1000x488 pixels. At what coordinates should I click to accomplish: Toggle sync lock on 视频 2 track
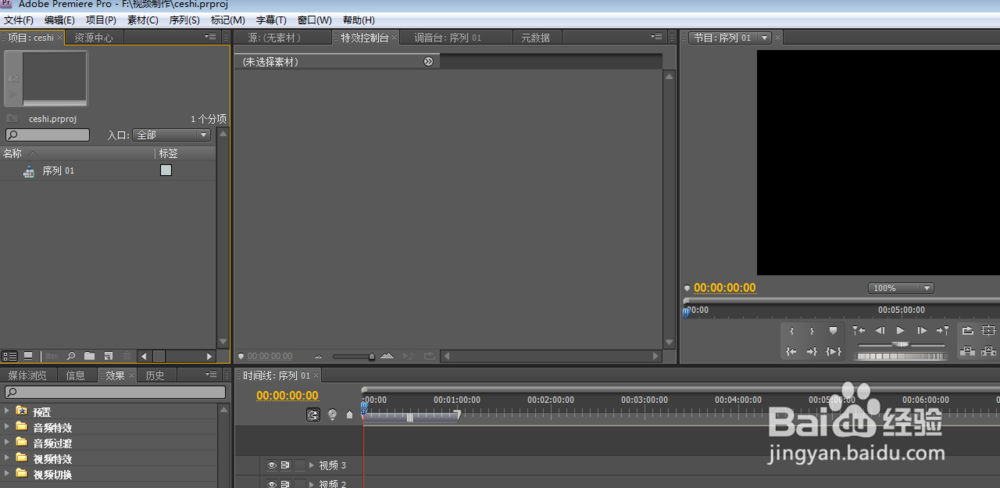[x=285, y=484]
